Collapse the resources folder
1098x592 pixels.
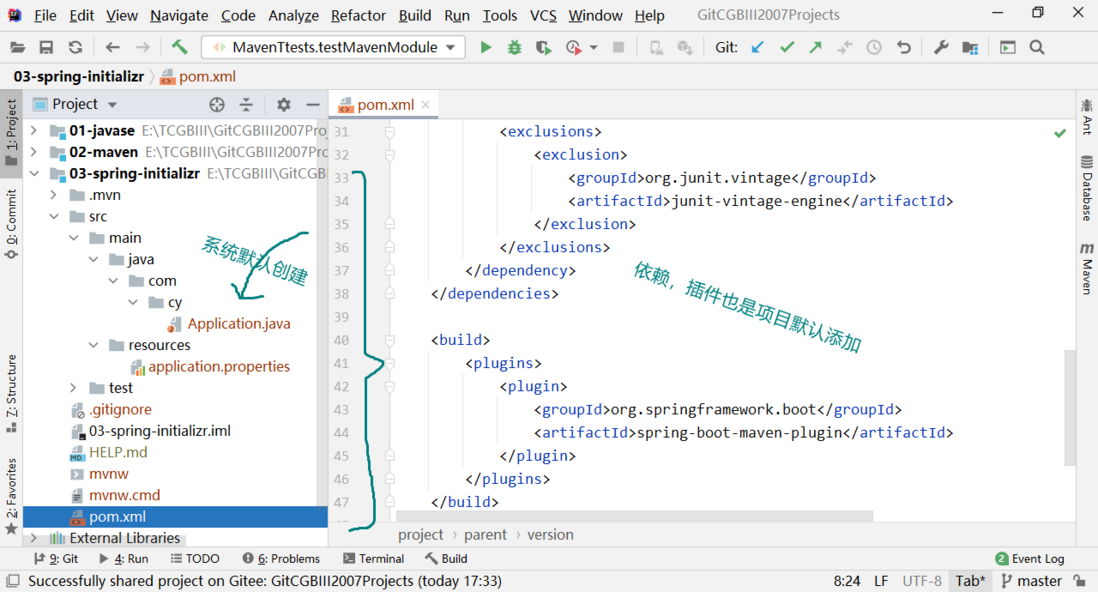pyautogui.click(x=93, y=345)
